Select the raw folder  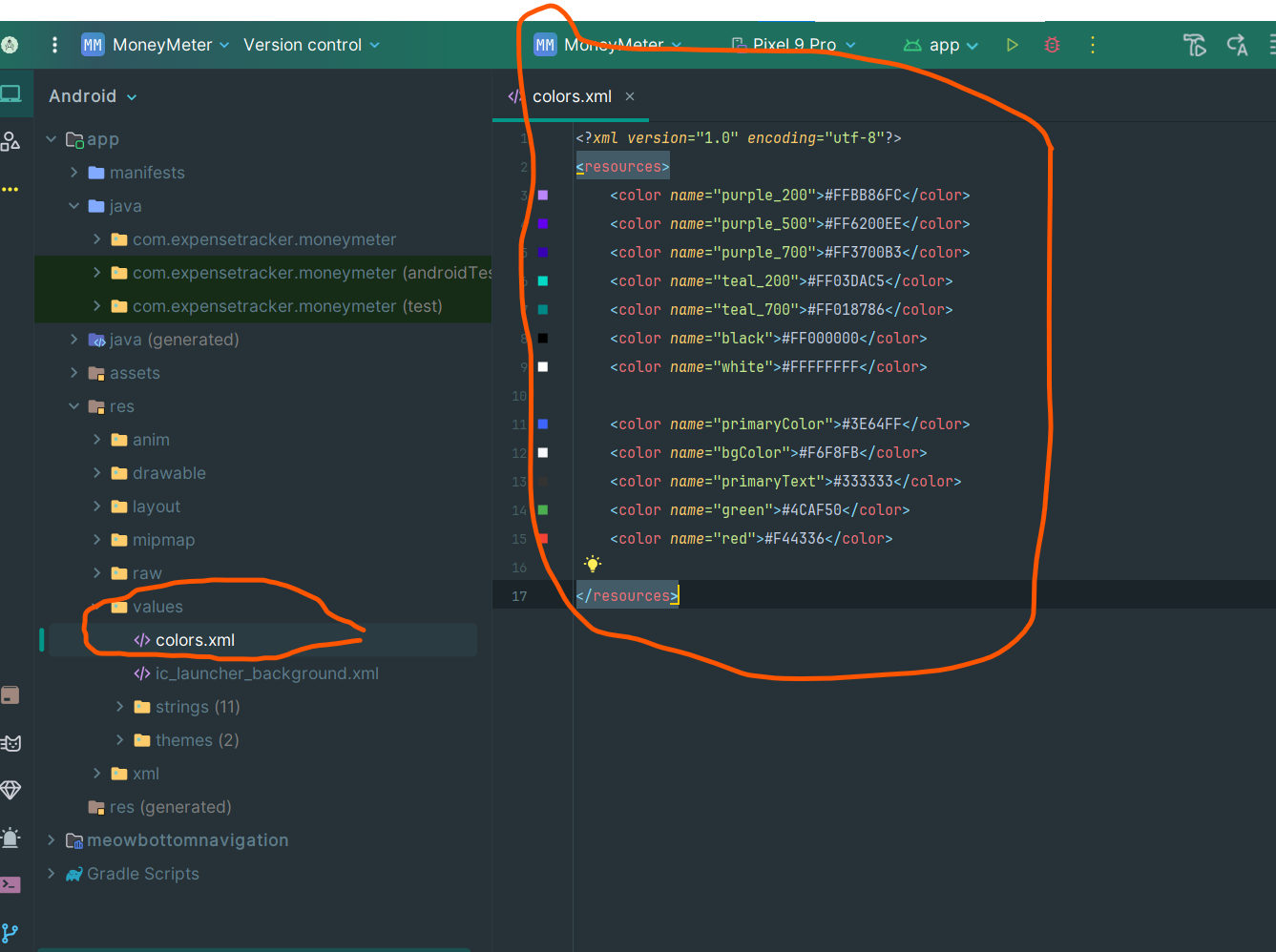[147, 573]
